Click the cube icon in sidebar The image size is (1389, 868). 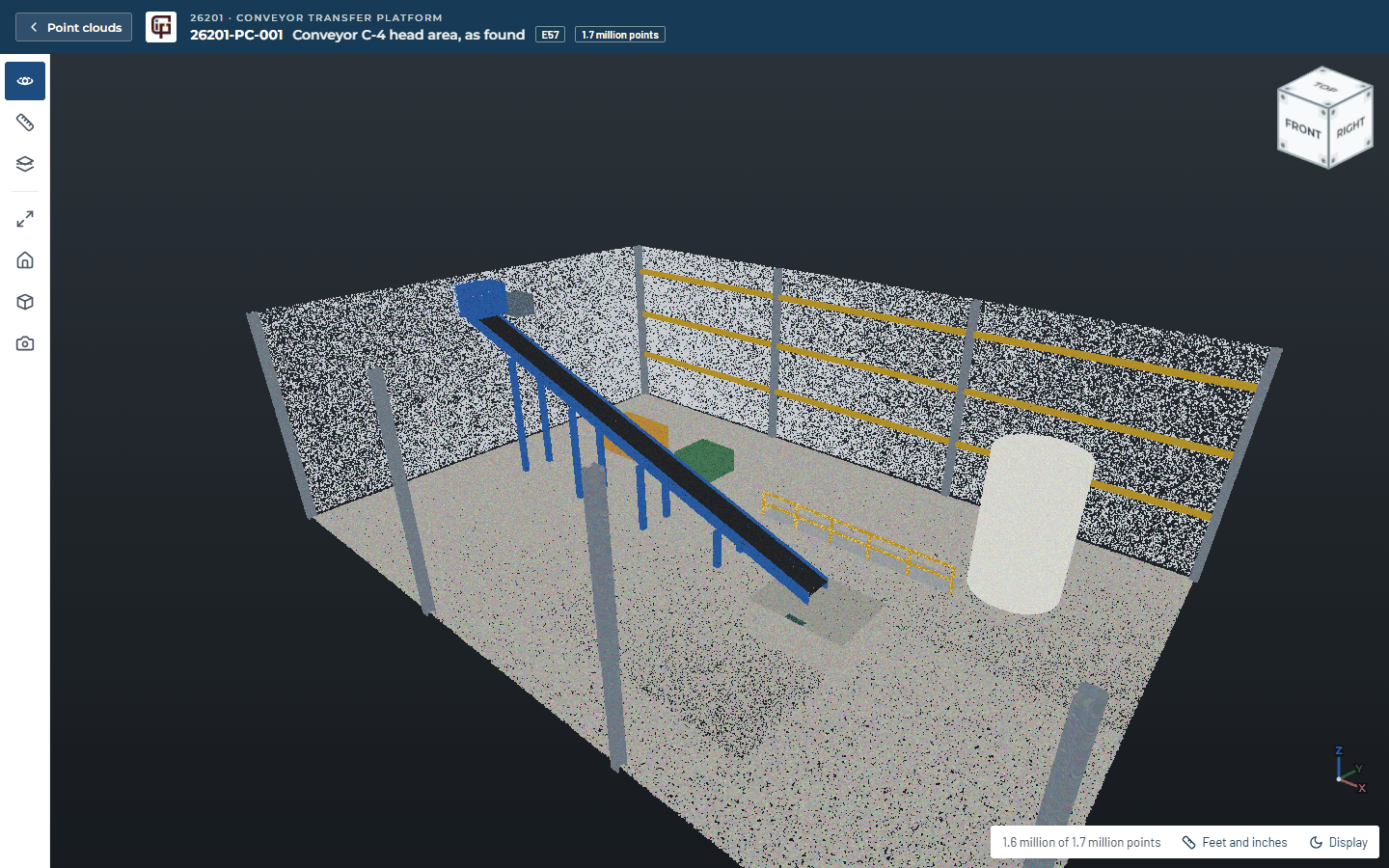pos(25,302)
